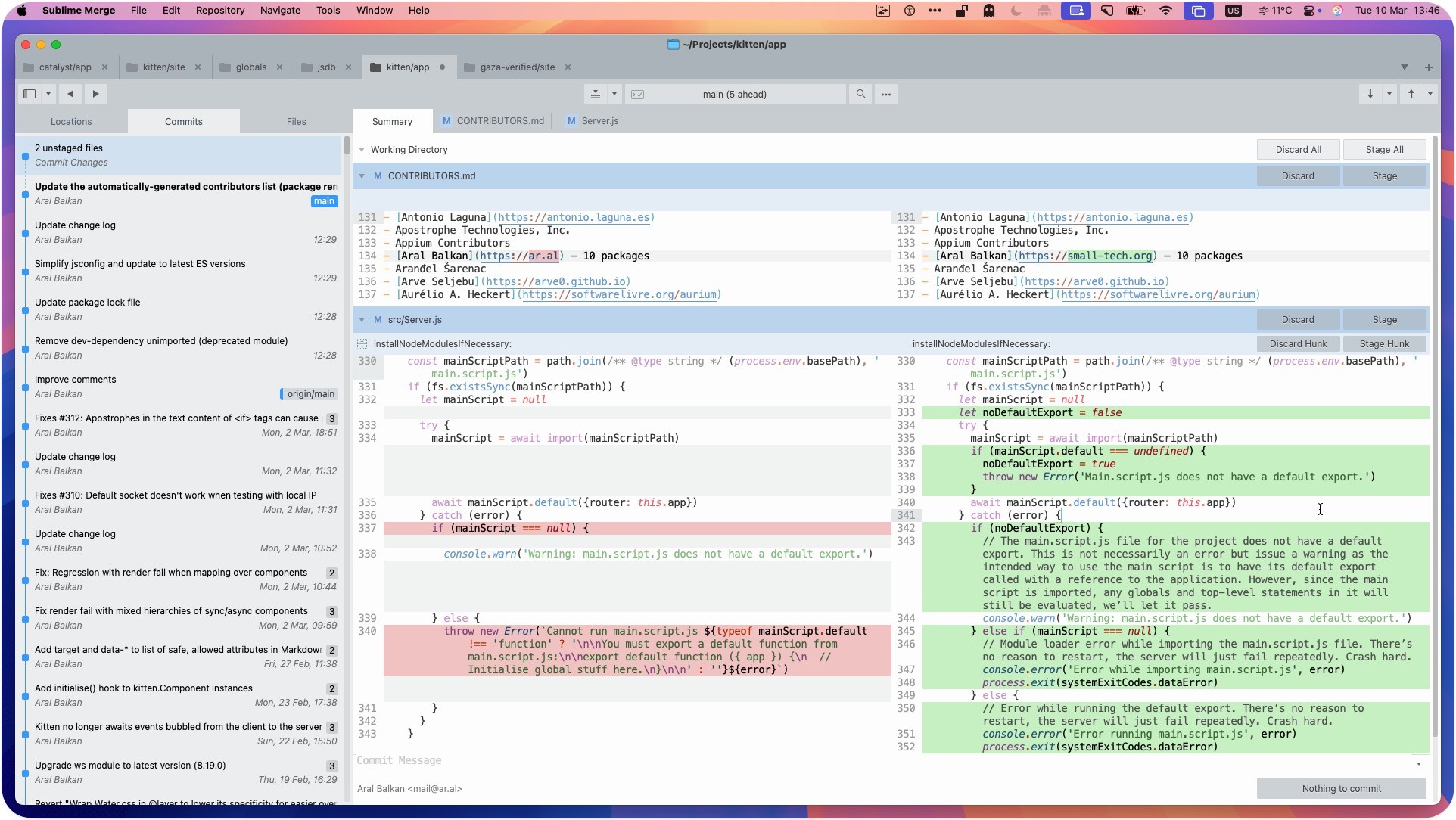Click the Stage All button
Viewport: 1456px width, 820px height.
1384,150
